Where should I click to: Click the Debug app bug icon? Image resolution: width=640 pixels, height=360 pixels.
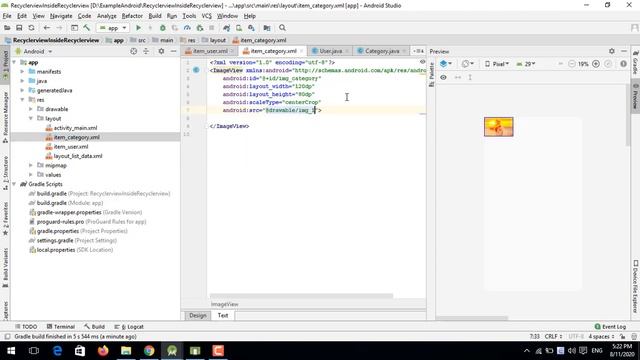(162, 28)
